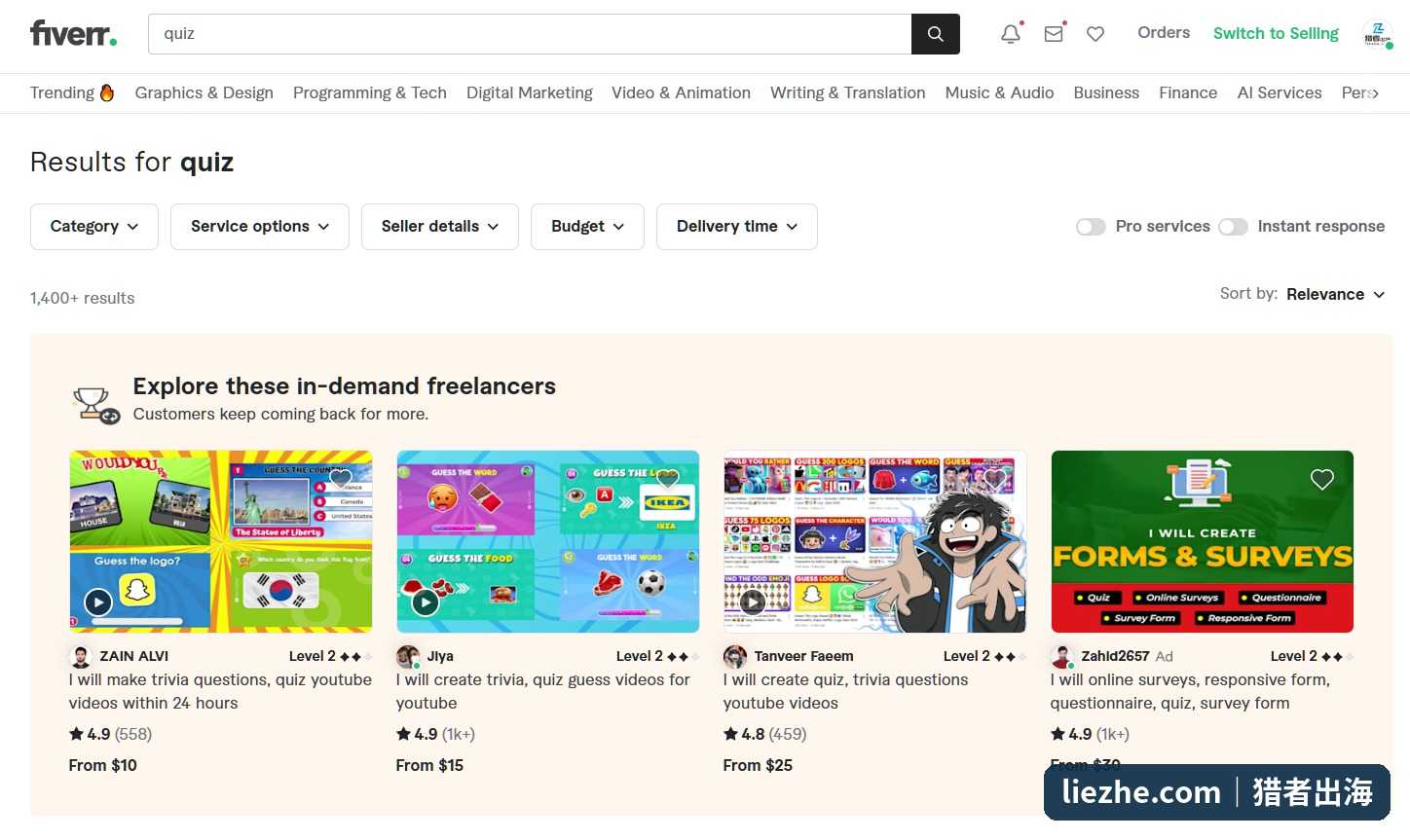Click From $25 price

pos(758,765)
